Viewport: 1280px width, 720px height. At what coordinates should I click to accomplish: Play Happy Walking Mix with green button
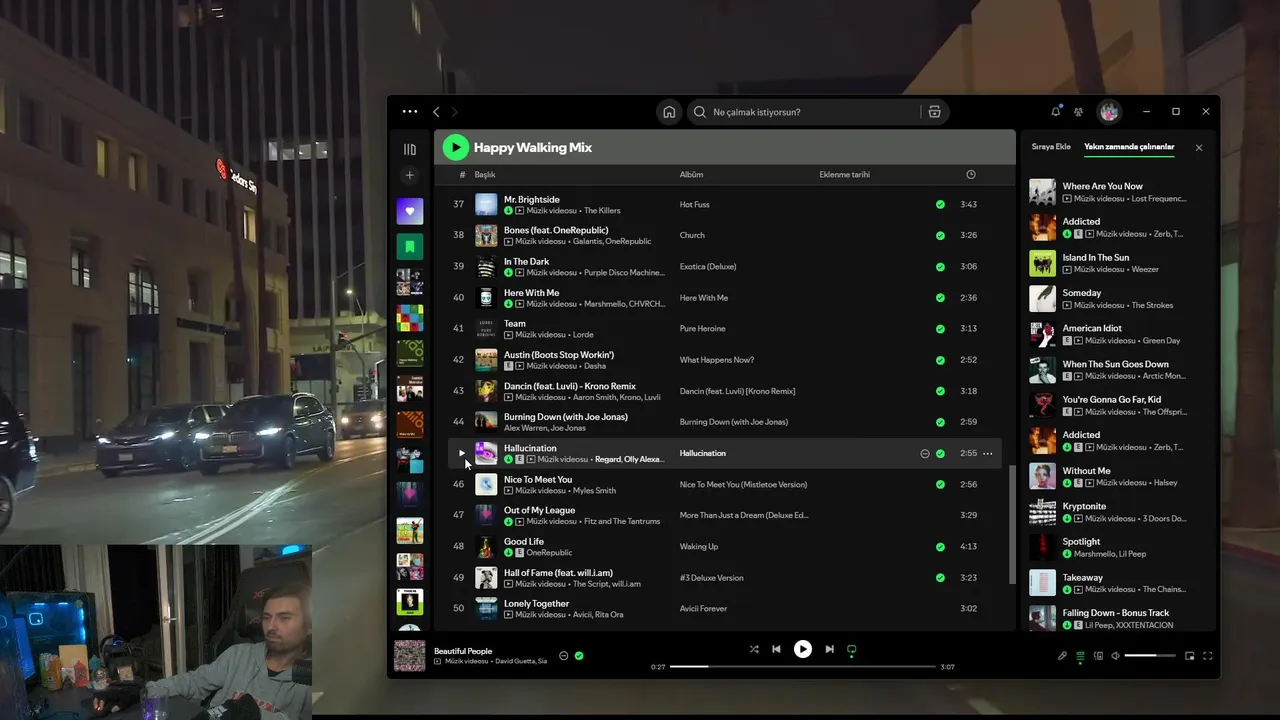coord(455,147)
